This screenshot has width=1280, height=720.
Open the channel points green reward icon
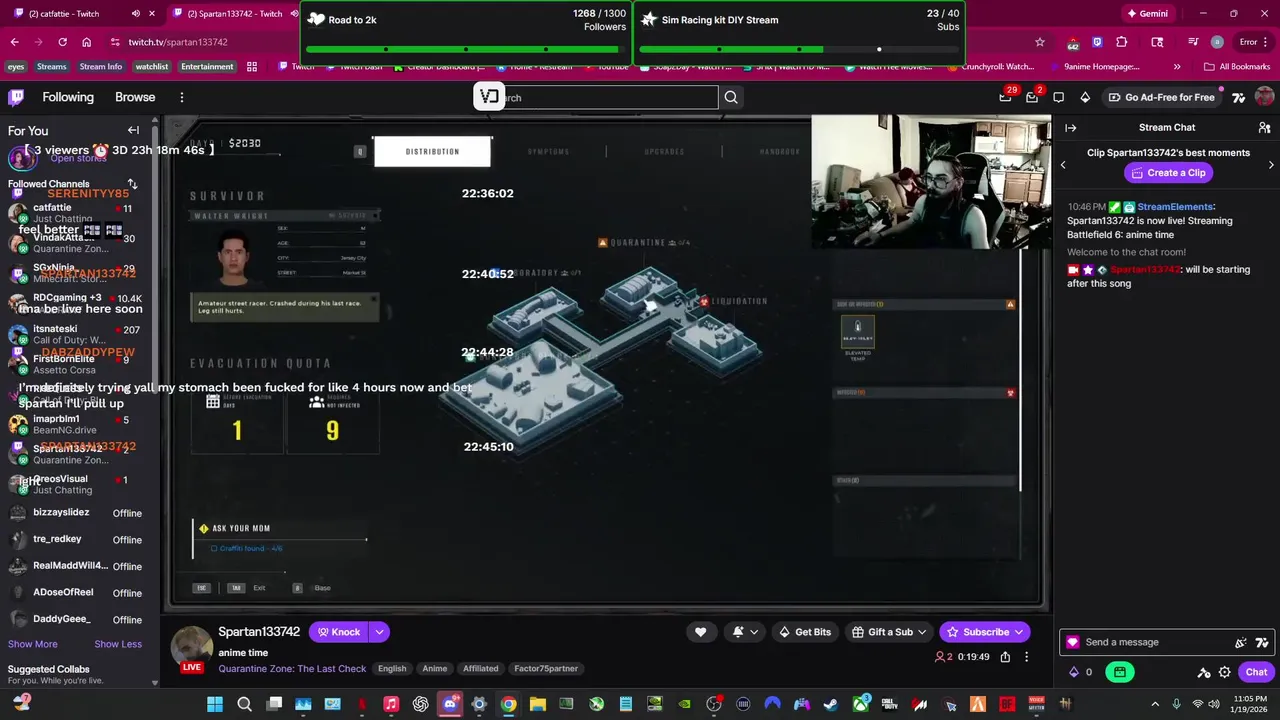tap(1121, 672)
